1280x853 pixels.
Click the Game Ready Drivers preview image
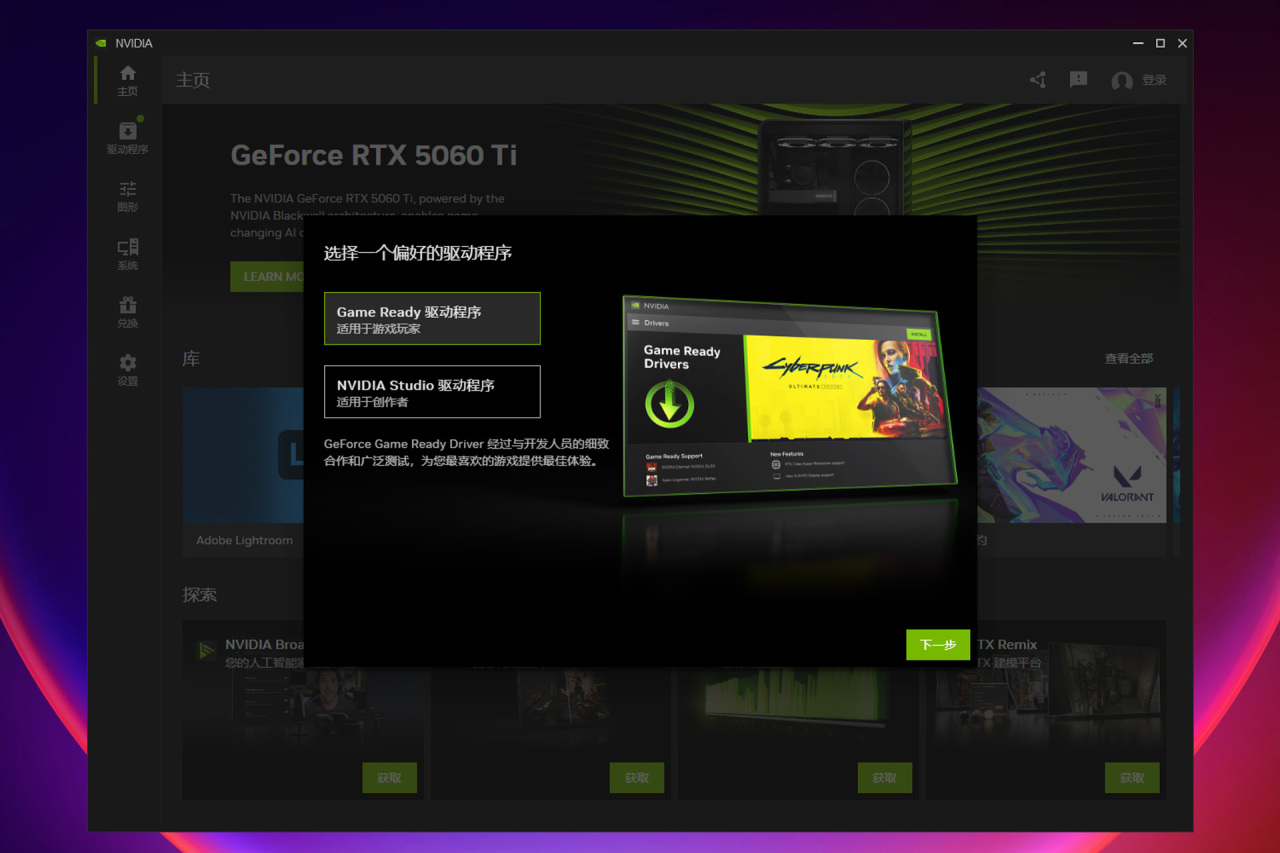click(788, 396)
